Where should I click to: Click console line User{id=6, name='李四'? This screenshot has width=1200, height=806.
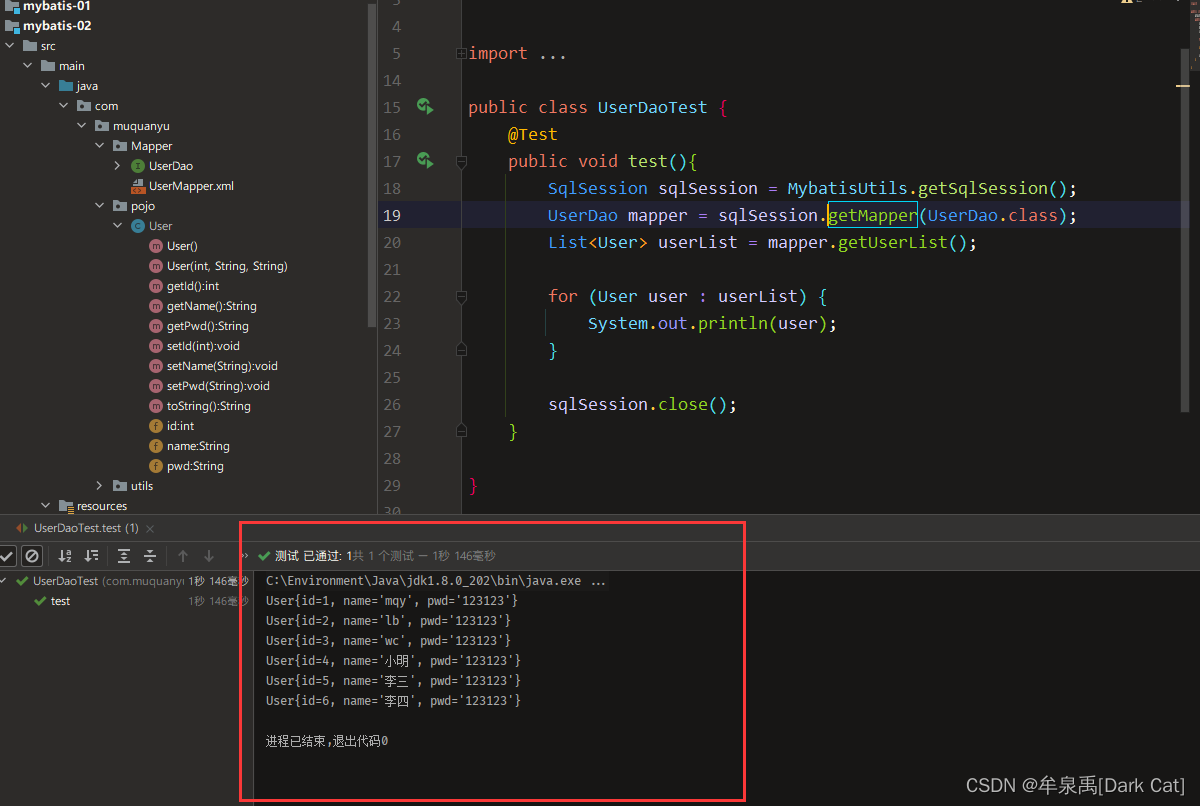(x=393, y=701)
